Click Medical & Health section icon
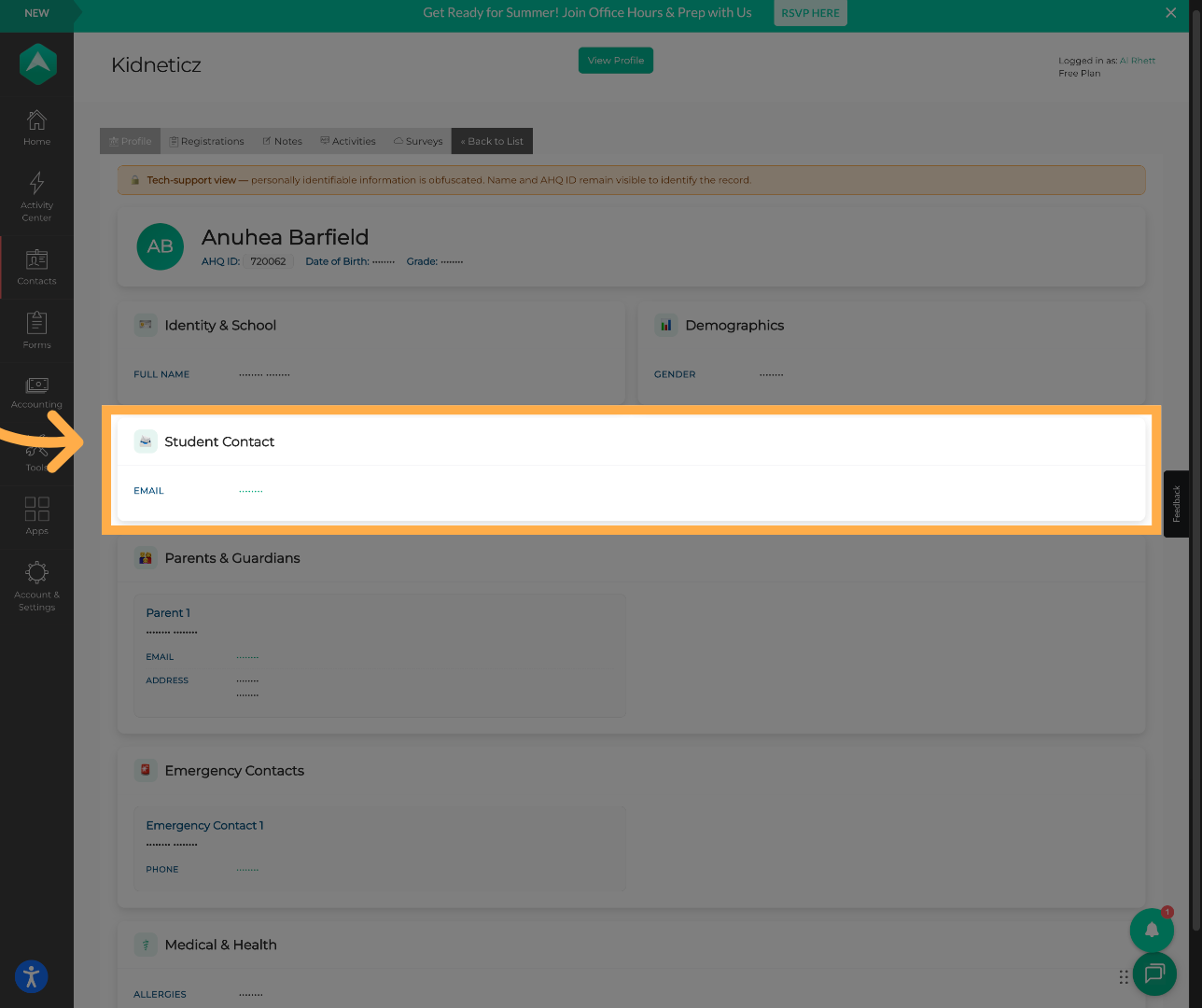 tap(146, 945)
